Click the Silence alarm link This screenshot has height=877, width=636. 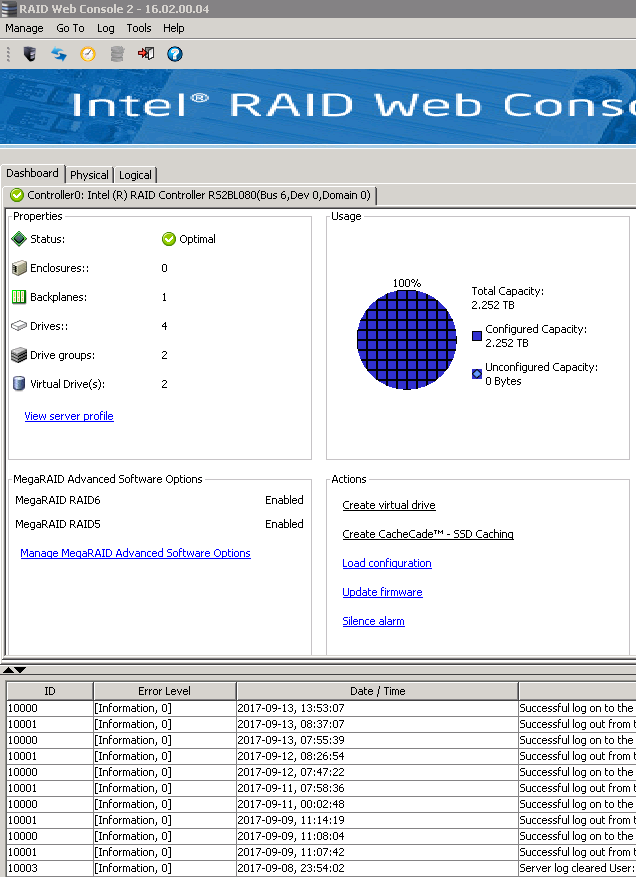point(373,621)
